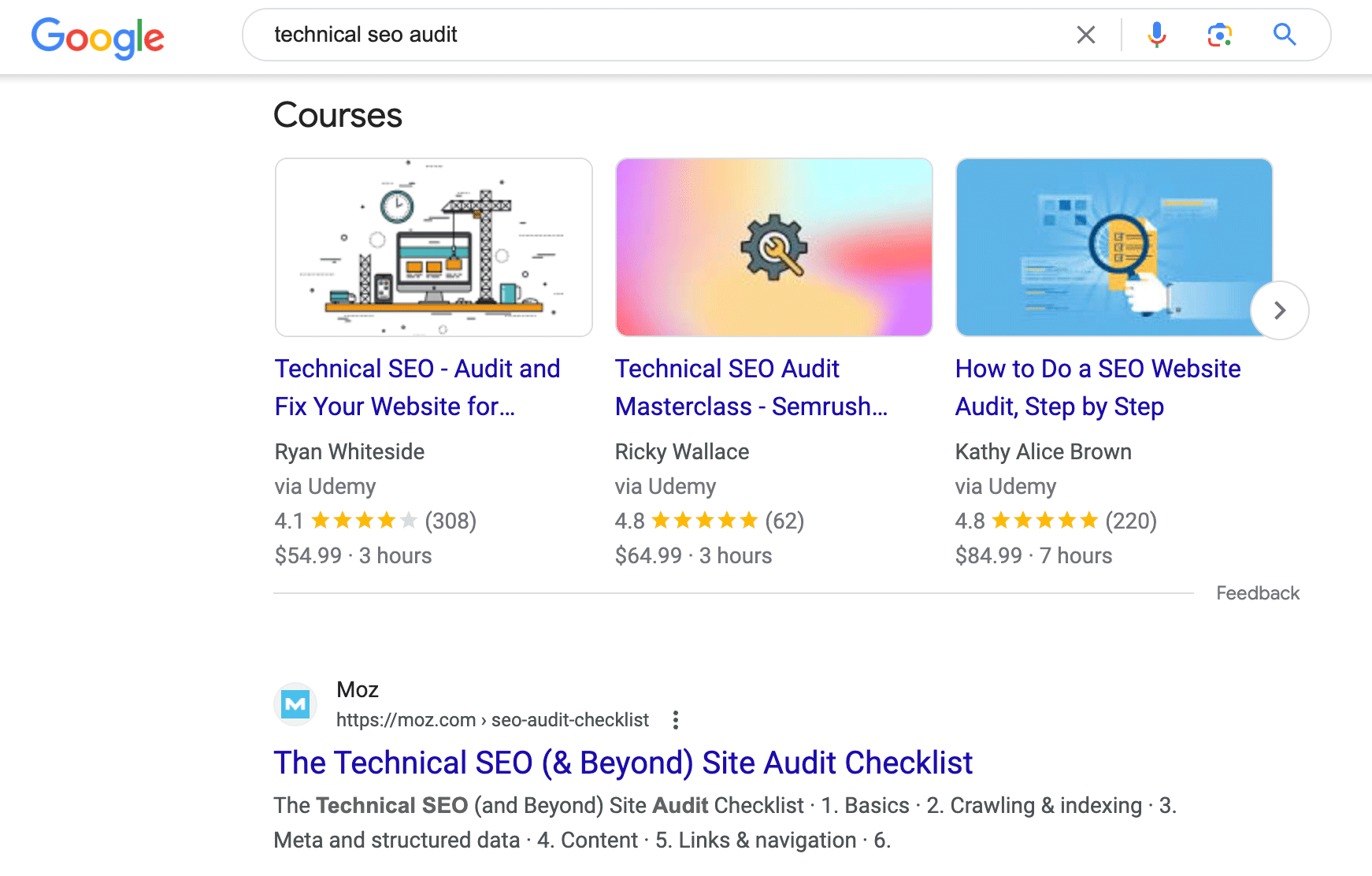Show next courses with carousel arrow
This screenshot has height=876, width=1372.
(1279, 310)
